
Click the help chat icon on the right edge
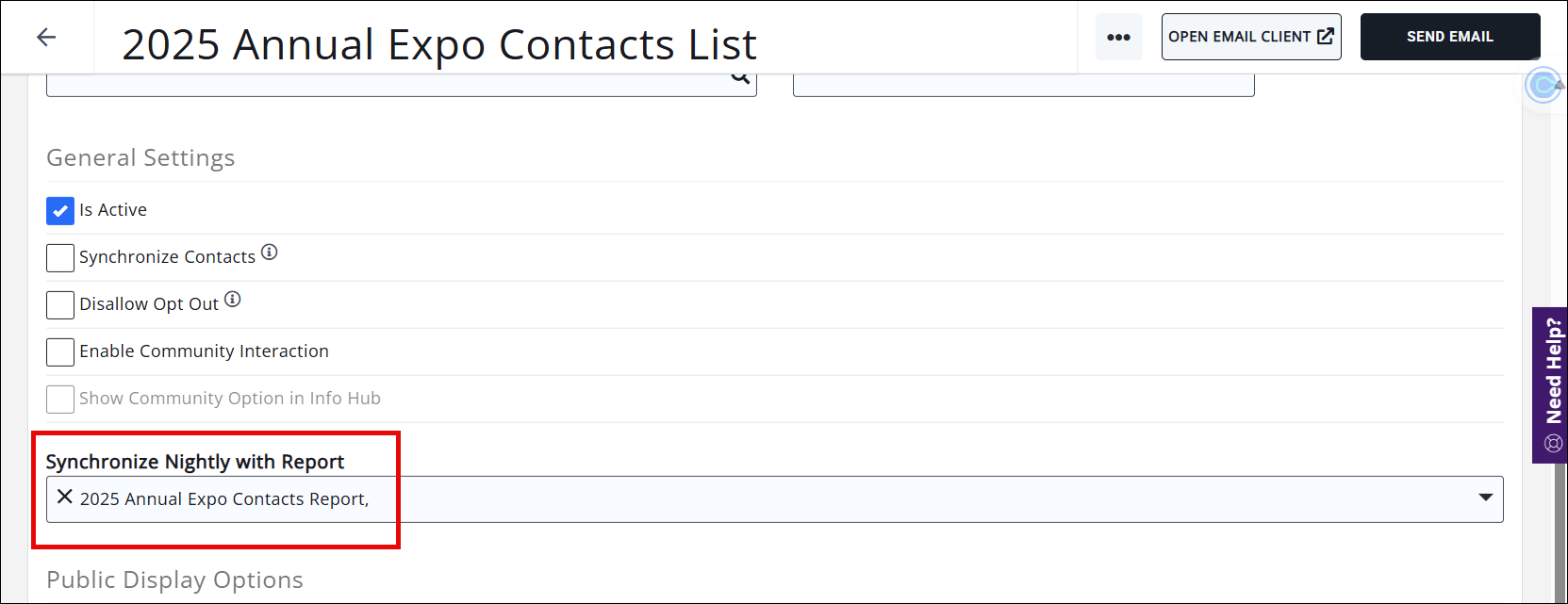pos(1552,442)
